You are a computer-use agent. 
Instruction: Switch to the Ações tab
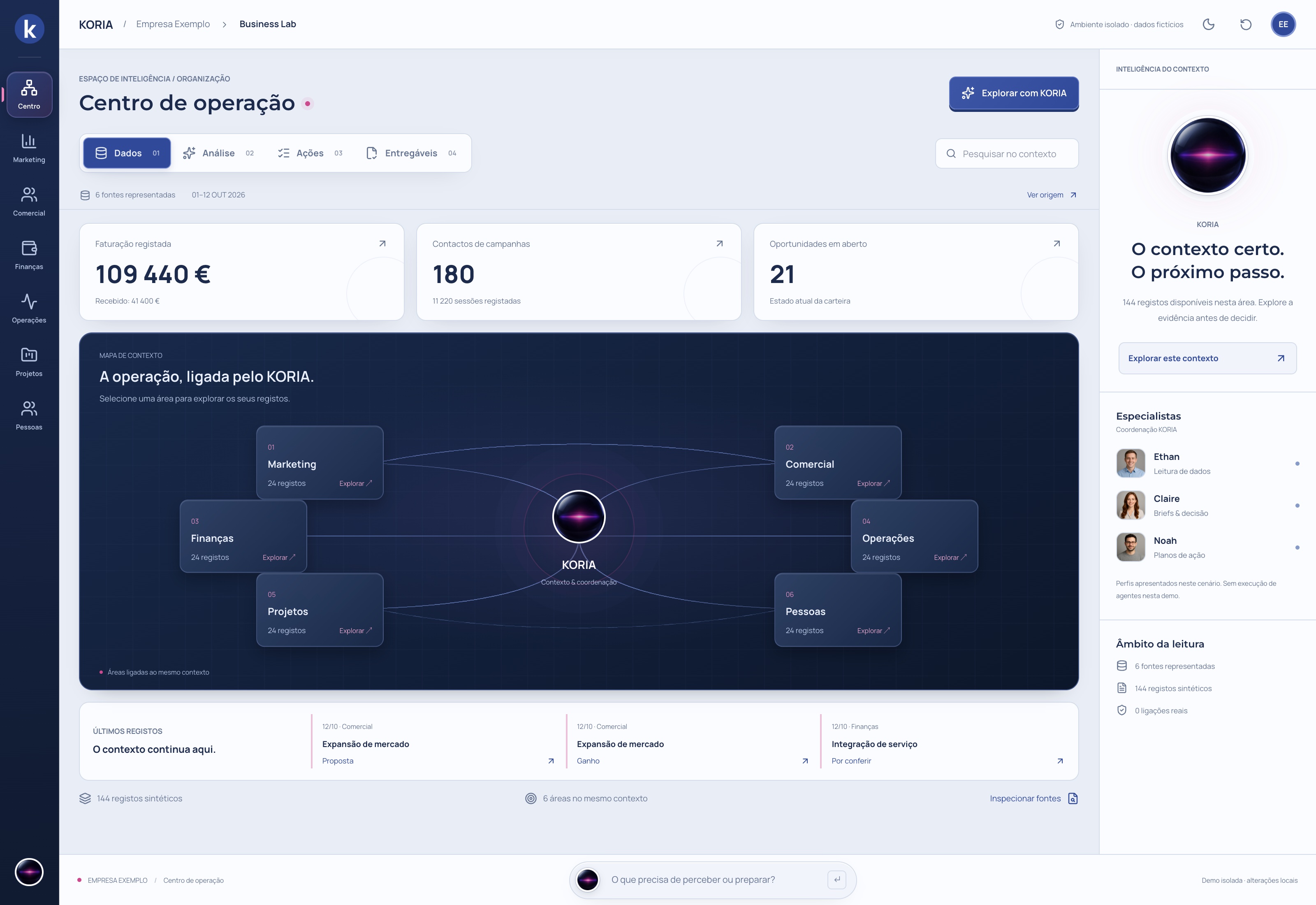(310, 153)
